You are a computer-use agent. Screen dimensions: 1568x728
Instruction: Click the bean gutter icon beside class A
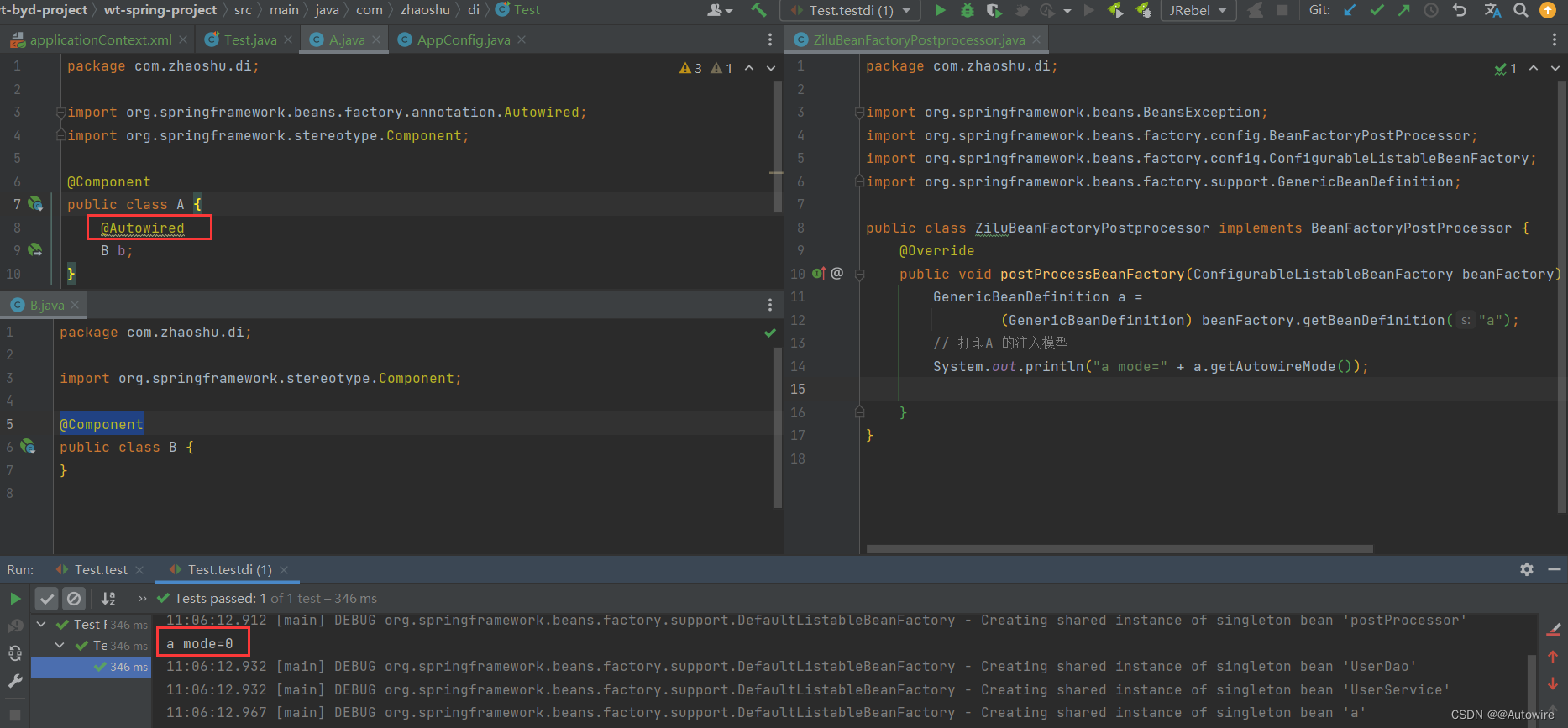click(35, 203)
